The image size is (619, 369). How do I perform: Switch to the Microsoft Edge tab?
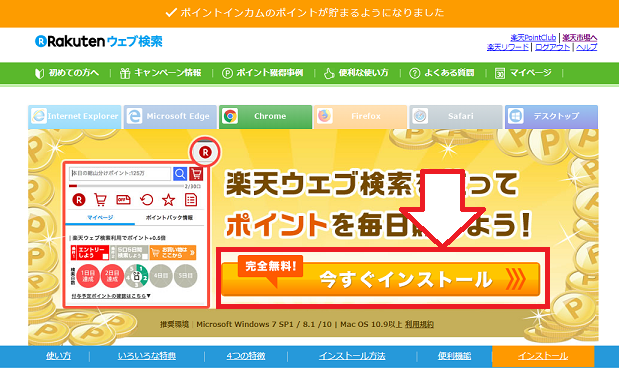tap(170, 116)
